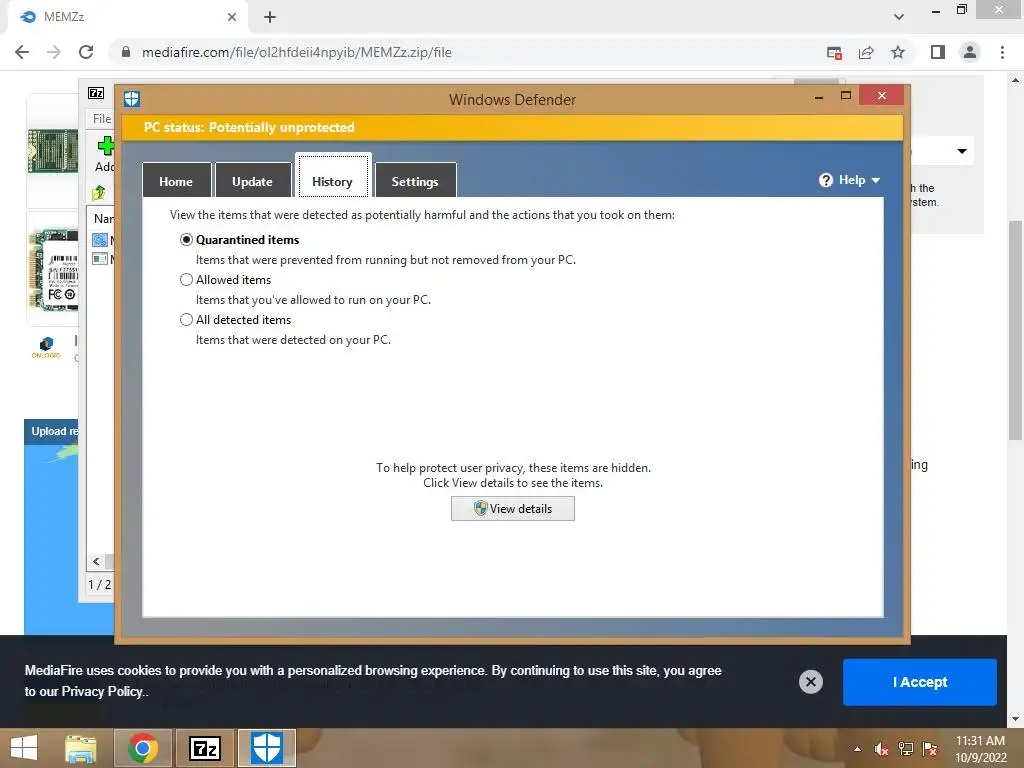Click the browser back arrow
The width and height of the screenshot is (1024, 768).
pos(22,52)
